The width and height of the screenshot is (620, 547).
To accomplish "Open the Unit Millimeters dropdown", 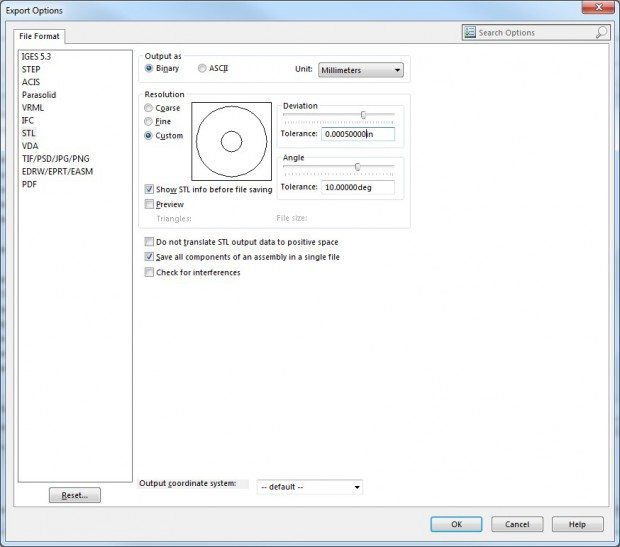I will (360, 70).
